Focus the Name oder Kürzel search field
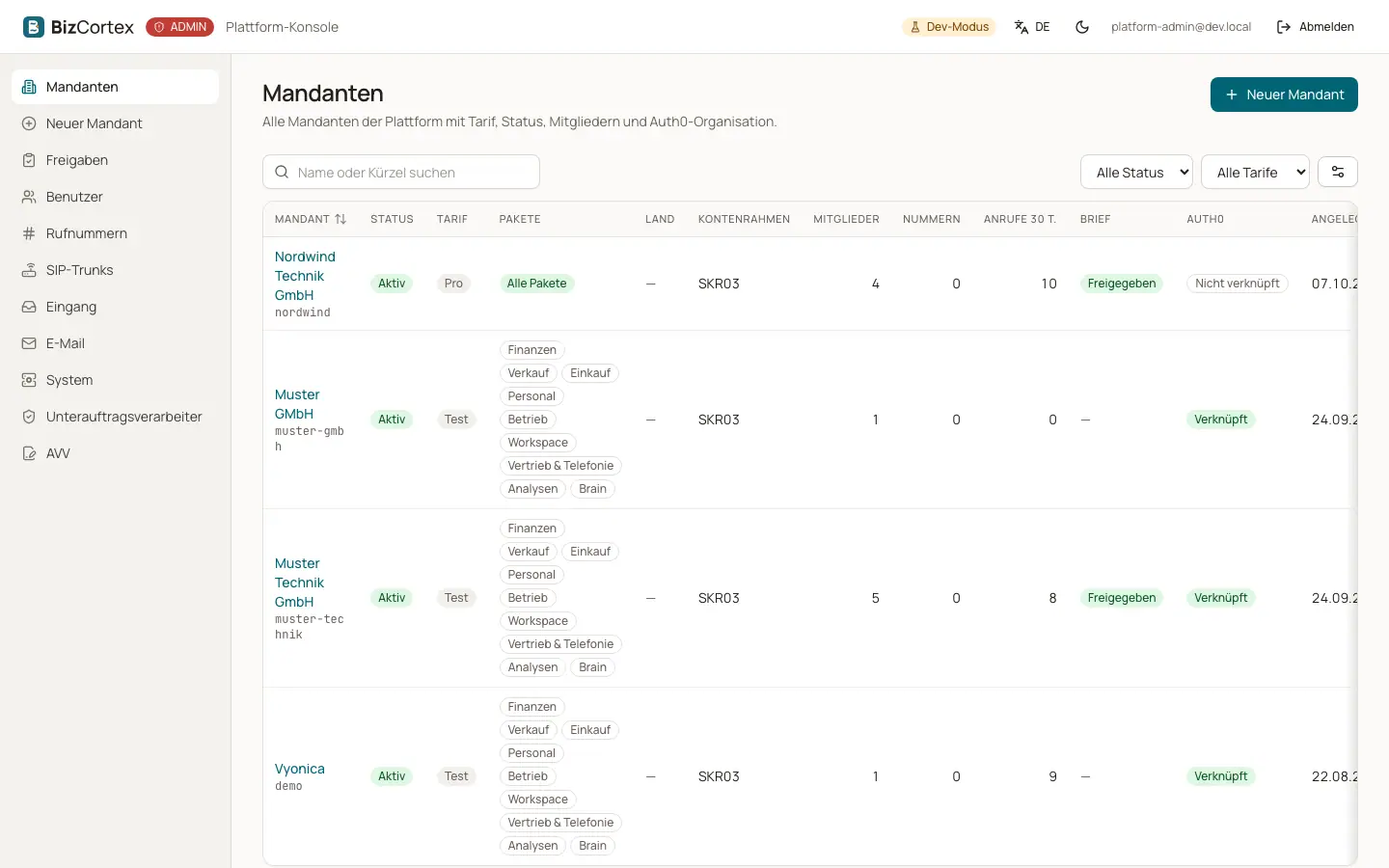The width and height of the screenshot is (1389, 868). click(401, 173)
